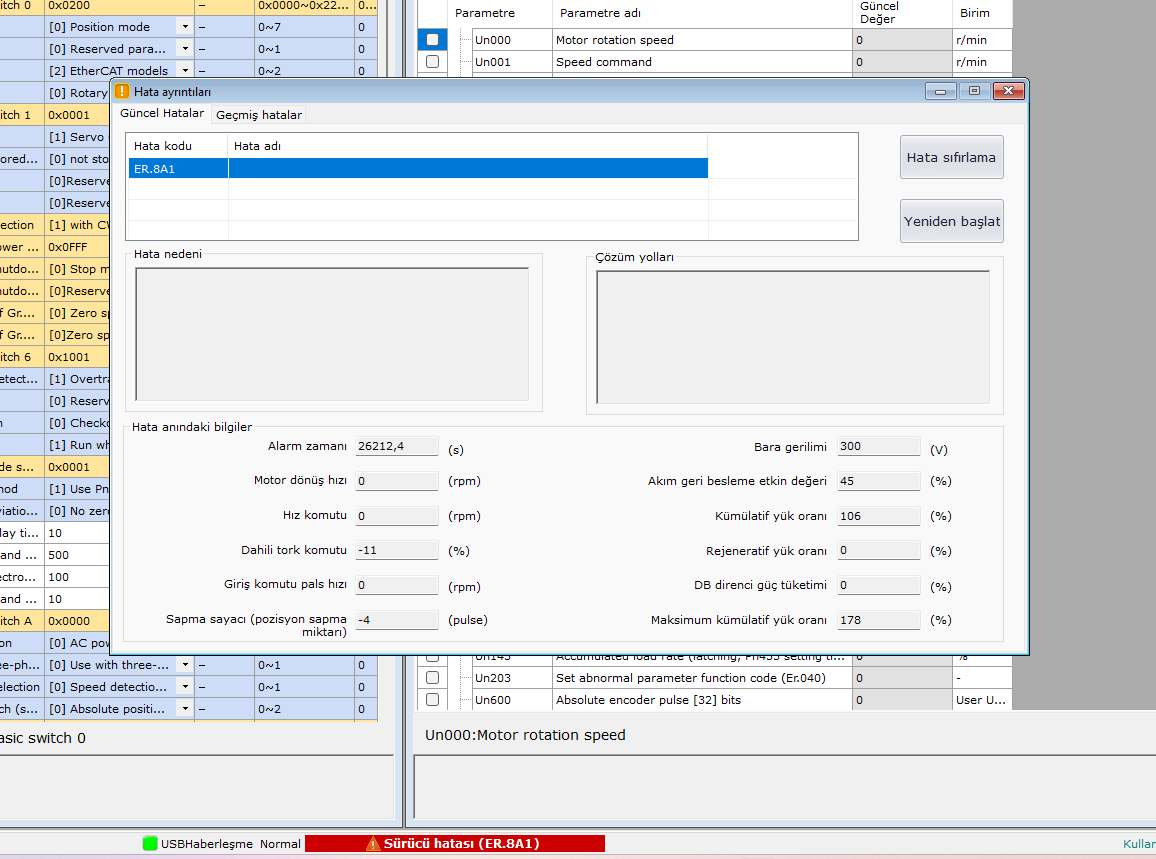Click the Yeniden başlat button
The width and height of the screenshot is (1156, 859).
(x=951, y=221)
